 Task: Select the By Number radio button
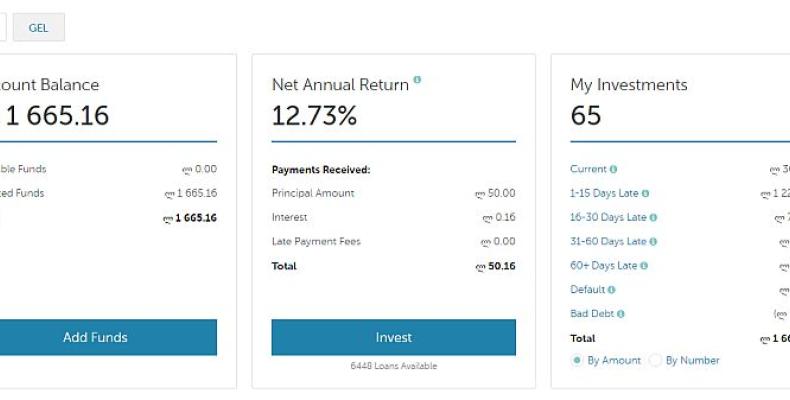coord(656,361)
